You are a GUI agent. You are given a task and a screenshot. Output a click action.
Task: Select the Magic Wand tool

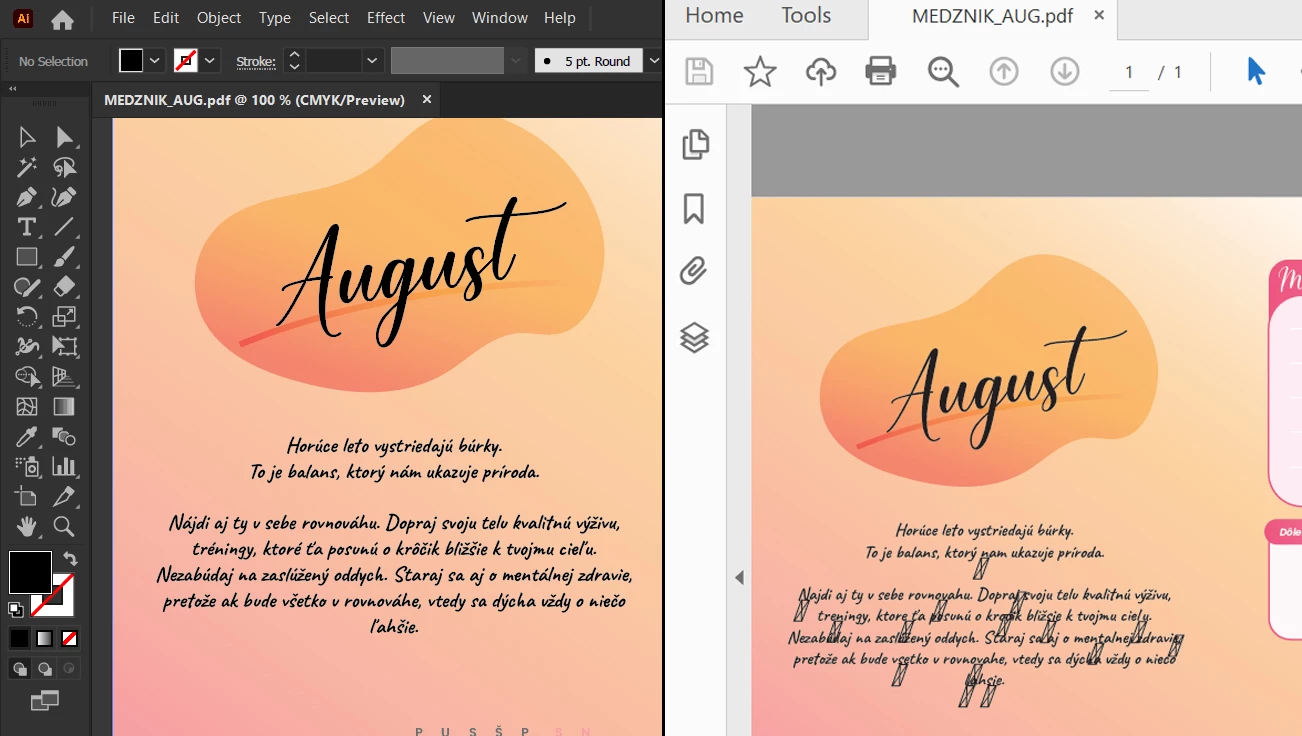coord(27,168)
